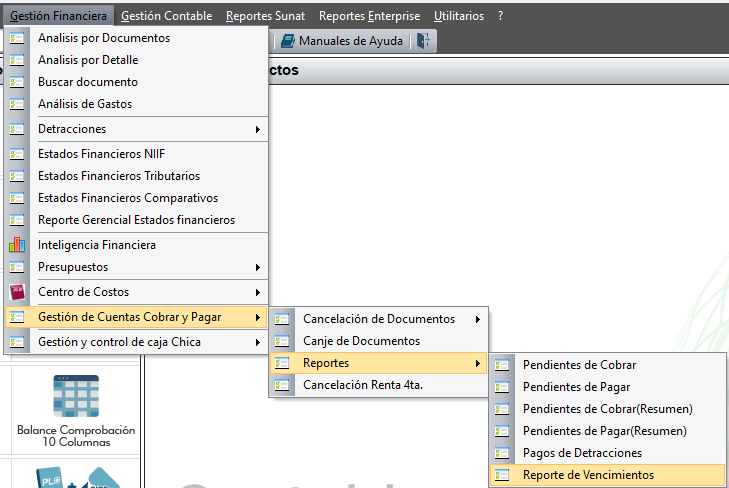Open Estados Financieros NIIF
The width and height of the screenshot is (729, 488).
[x=136, y=154]
